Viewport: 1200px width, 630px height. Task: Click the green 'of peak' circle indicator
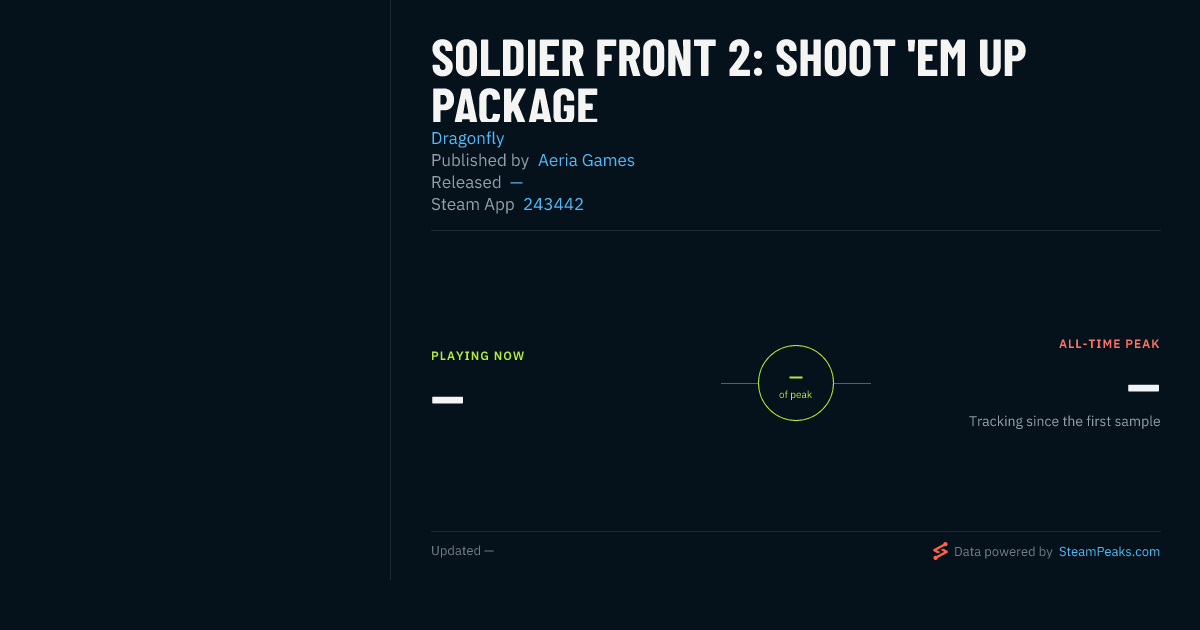tap(796, 383)
